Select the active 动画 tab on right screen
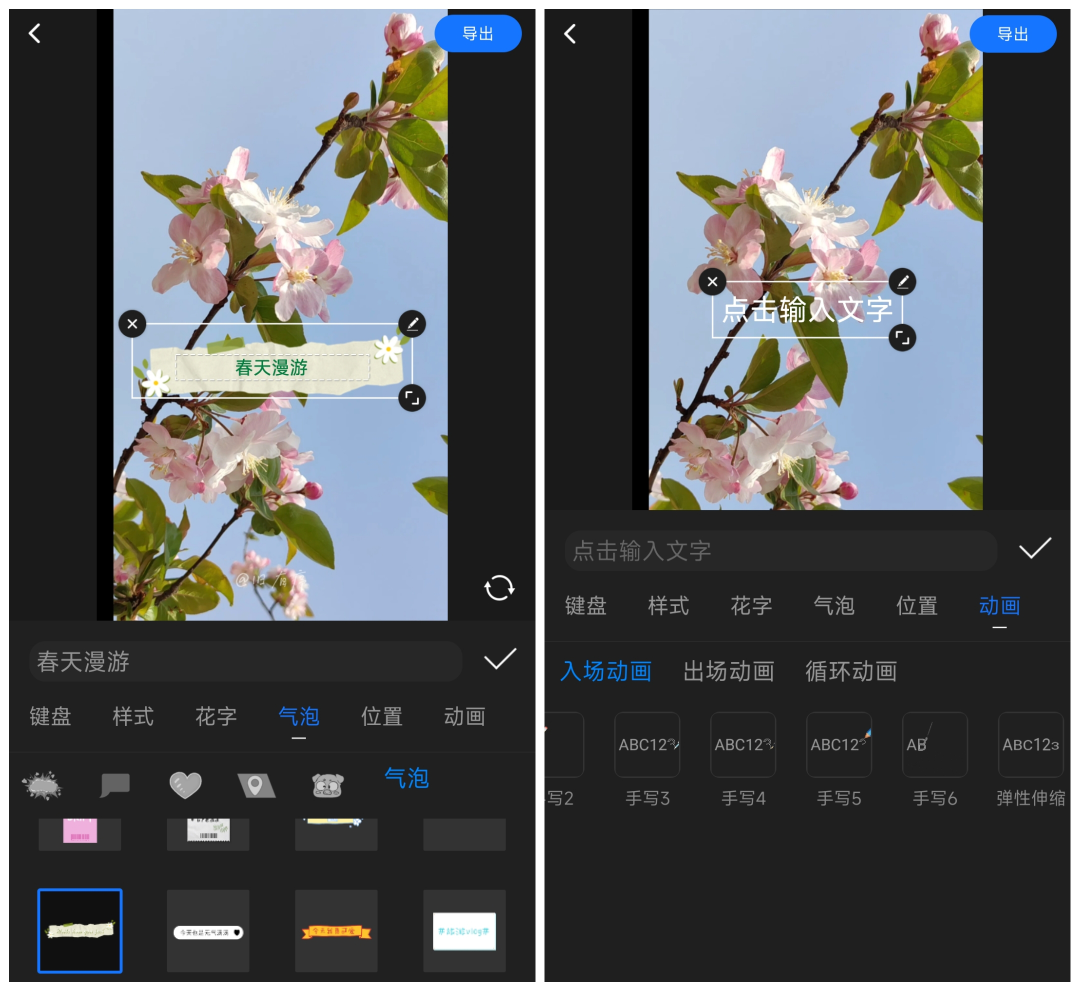This screenshot has width=1080, height=982. pyautogui.click(x=999, y=605)
